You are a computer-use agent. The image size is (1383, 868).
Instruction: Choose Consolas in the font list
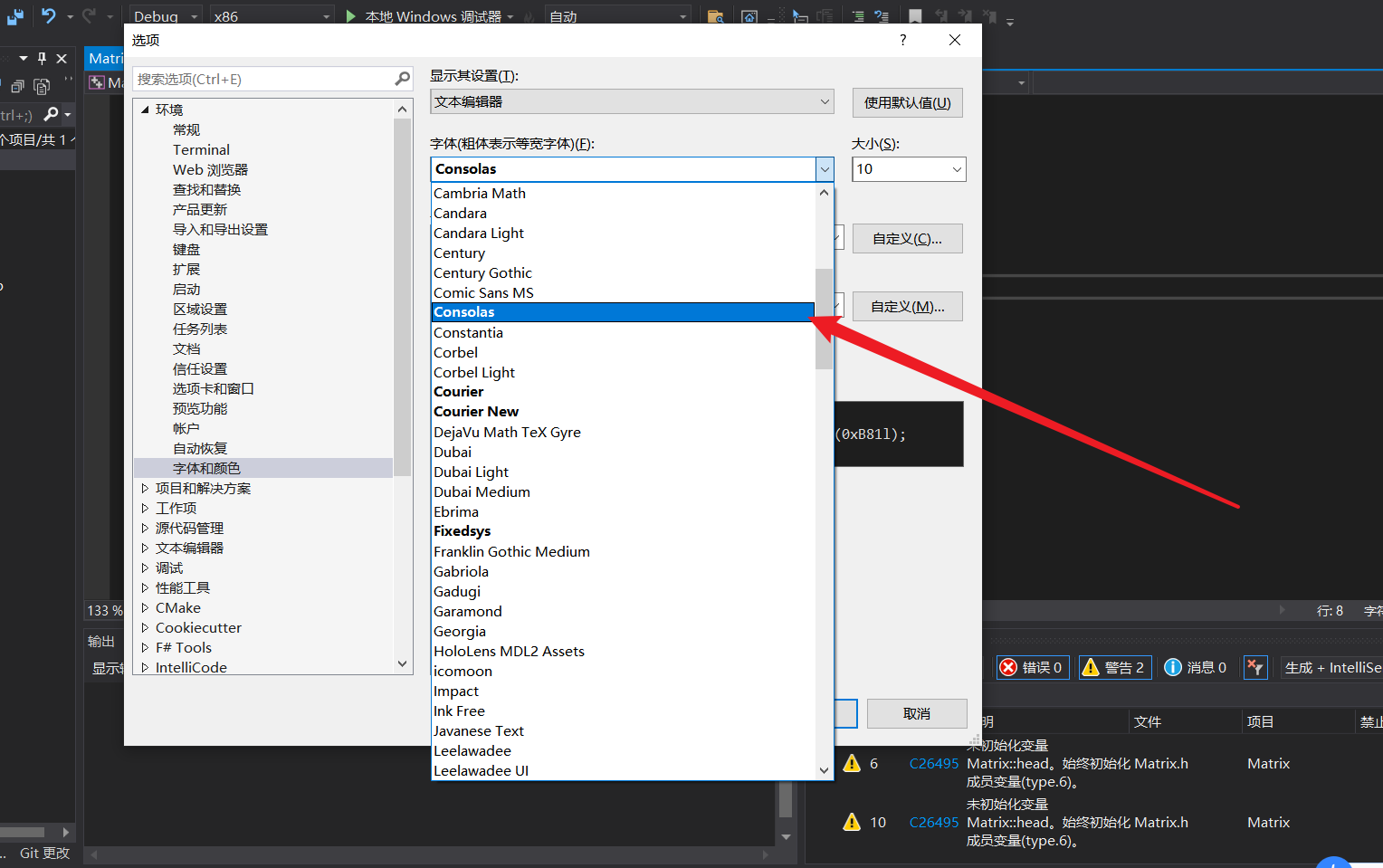click(623, 312)
